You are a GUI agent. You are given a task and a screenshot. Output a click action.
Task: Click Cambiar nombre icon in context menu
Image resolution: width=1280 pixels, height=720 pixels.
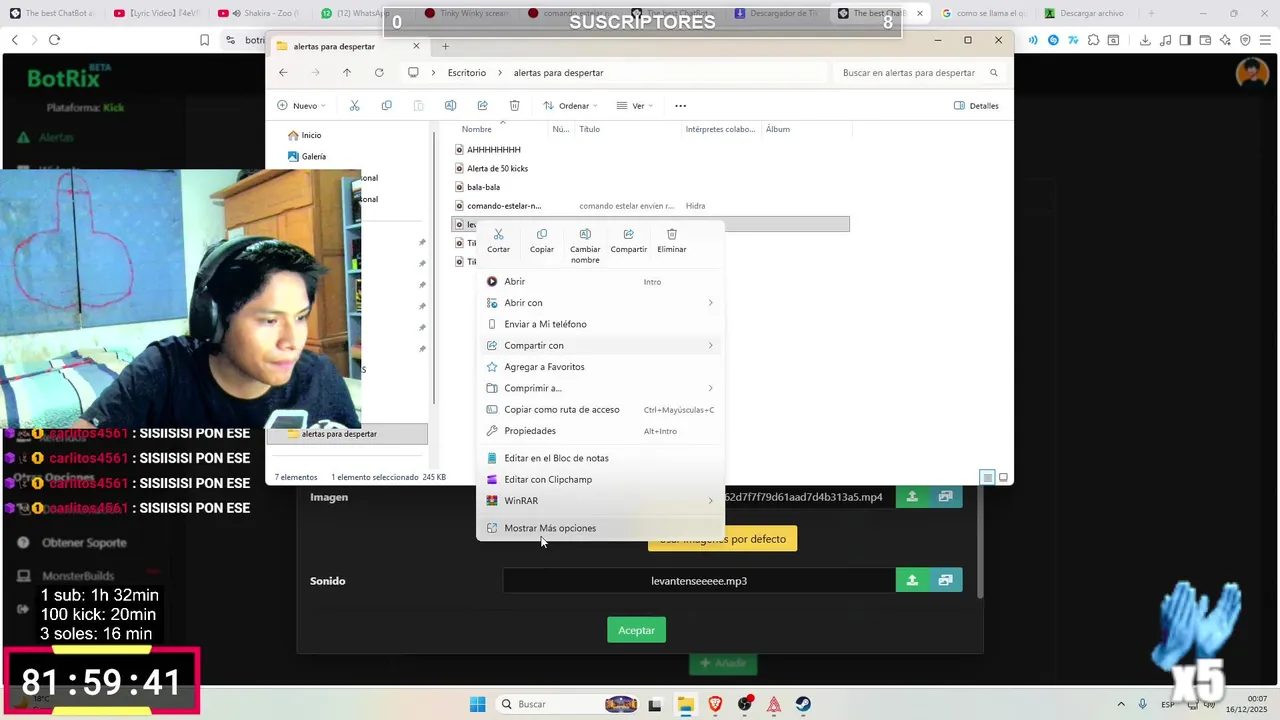pos(585,234)
